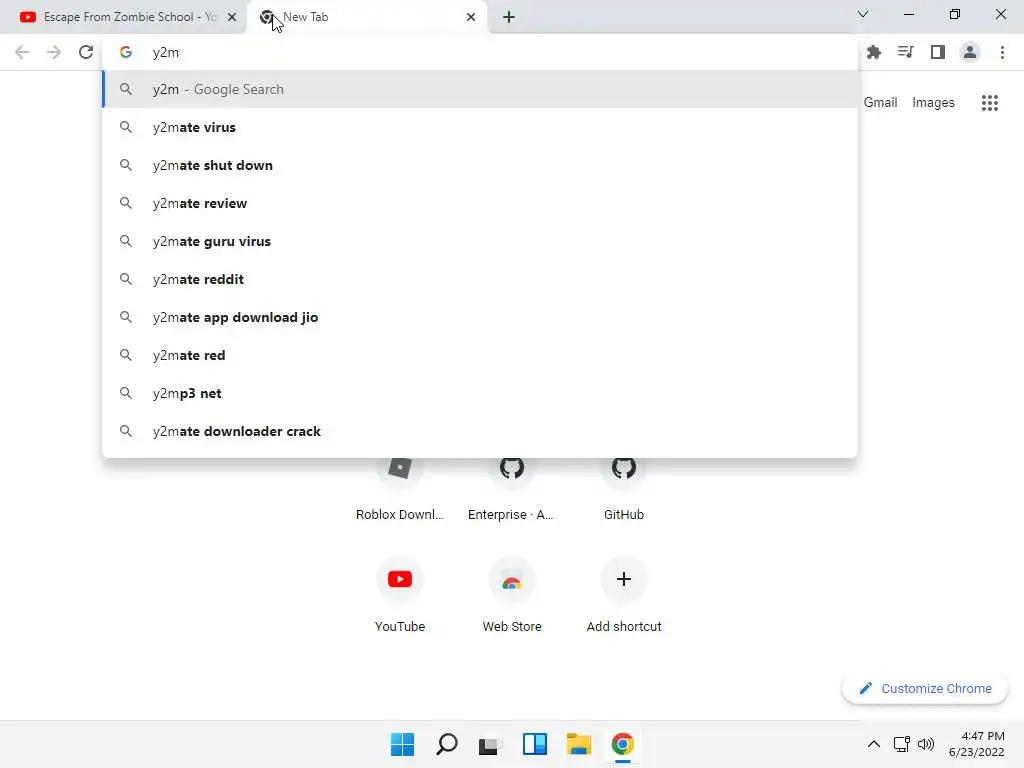Viewport: 1024px width, 768px height.
Task: Open the profile avatar icon
Action: point(970,52)
